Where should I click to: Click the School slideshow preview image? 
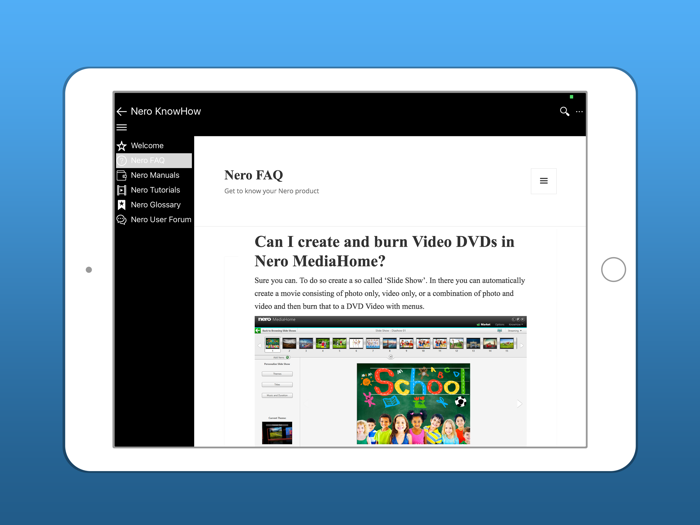pyautogui.click(x=413, y=404)
